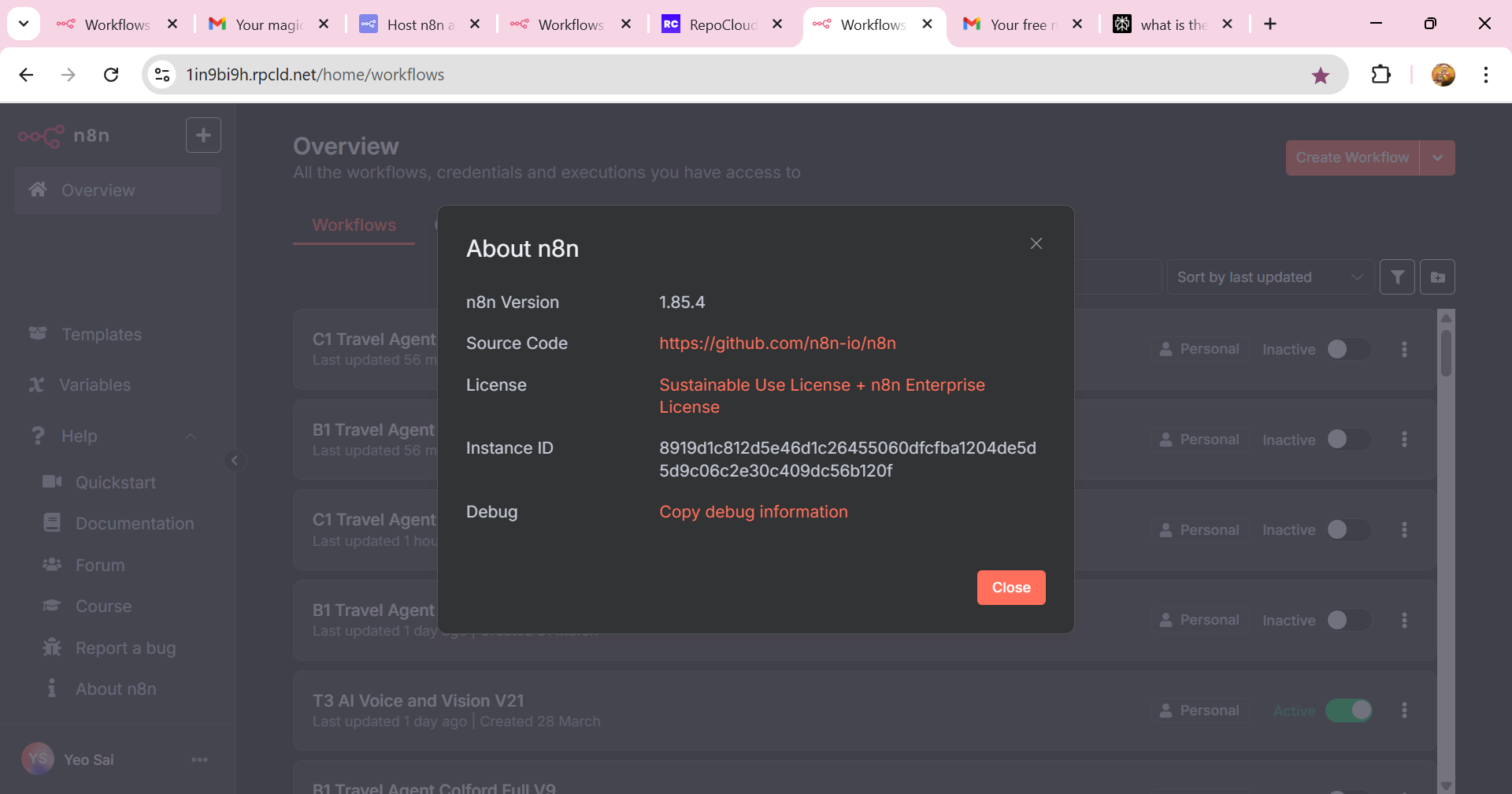Click the plus add button beside n8n logo
The width and height of the screenshot is (1512, 794).
(203, 135)
